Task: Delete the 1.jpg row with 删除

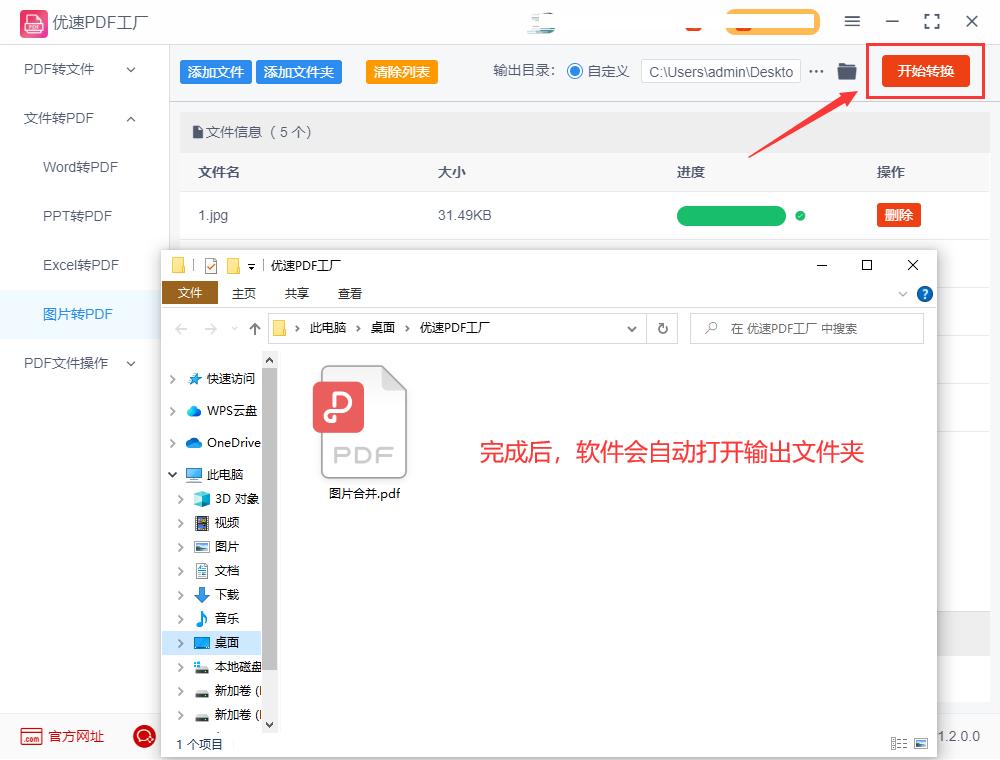Action: pyautogui.click(x=899, y=216)
